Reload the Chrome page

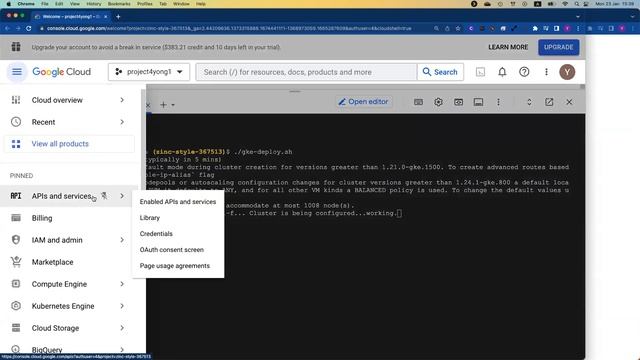pyautogui.click(x=29, y=29)
